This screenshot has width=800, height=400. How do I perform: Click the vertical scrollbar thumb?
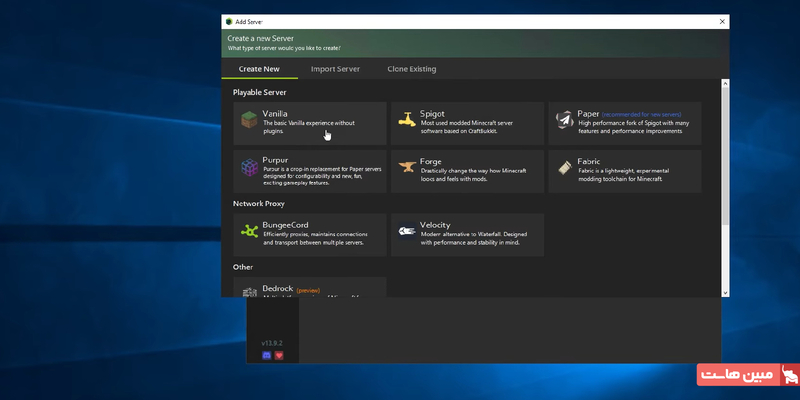point(725,156)
